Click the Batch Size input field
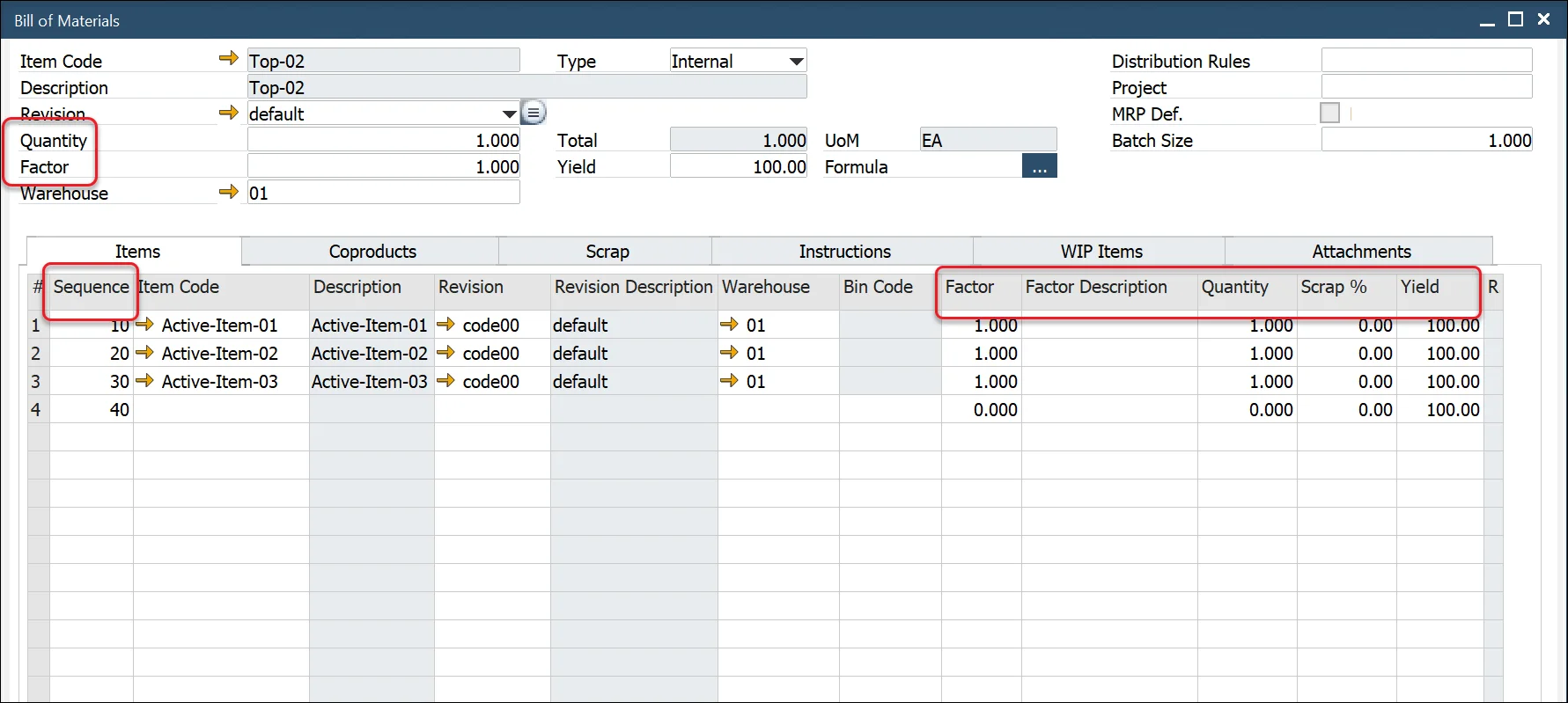 tap(1426, 140)
